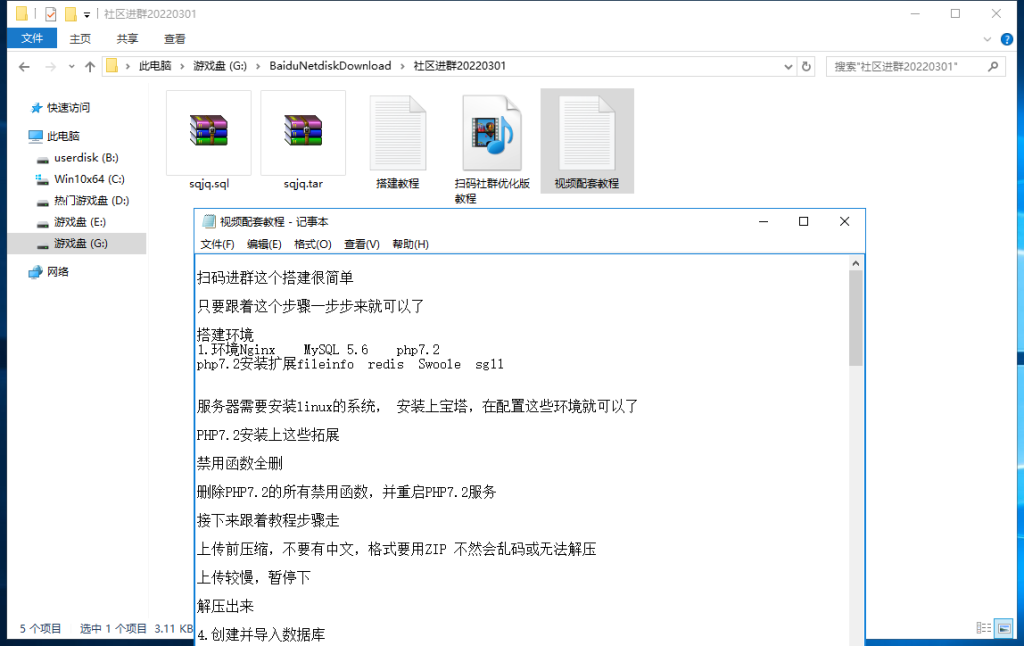Image resolution: width=1024 pixels, height=646 pixels.
Task: Open the 查看 ribbon tab
Action: [x=174, y=39]
